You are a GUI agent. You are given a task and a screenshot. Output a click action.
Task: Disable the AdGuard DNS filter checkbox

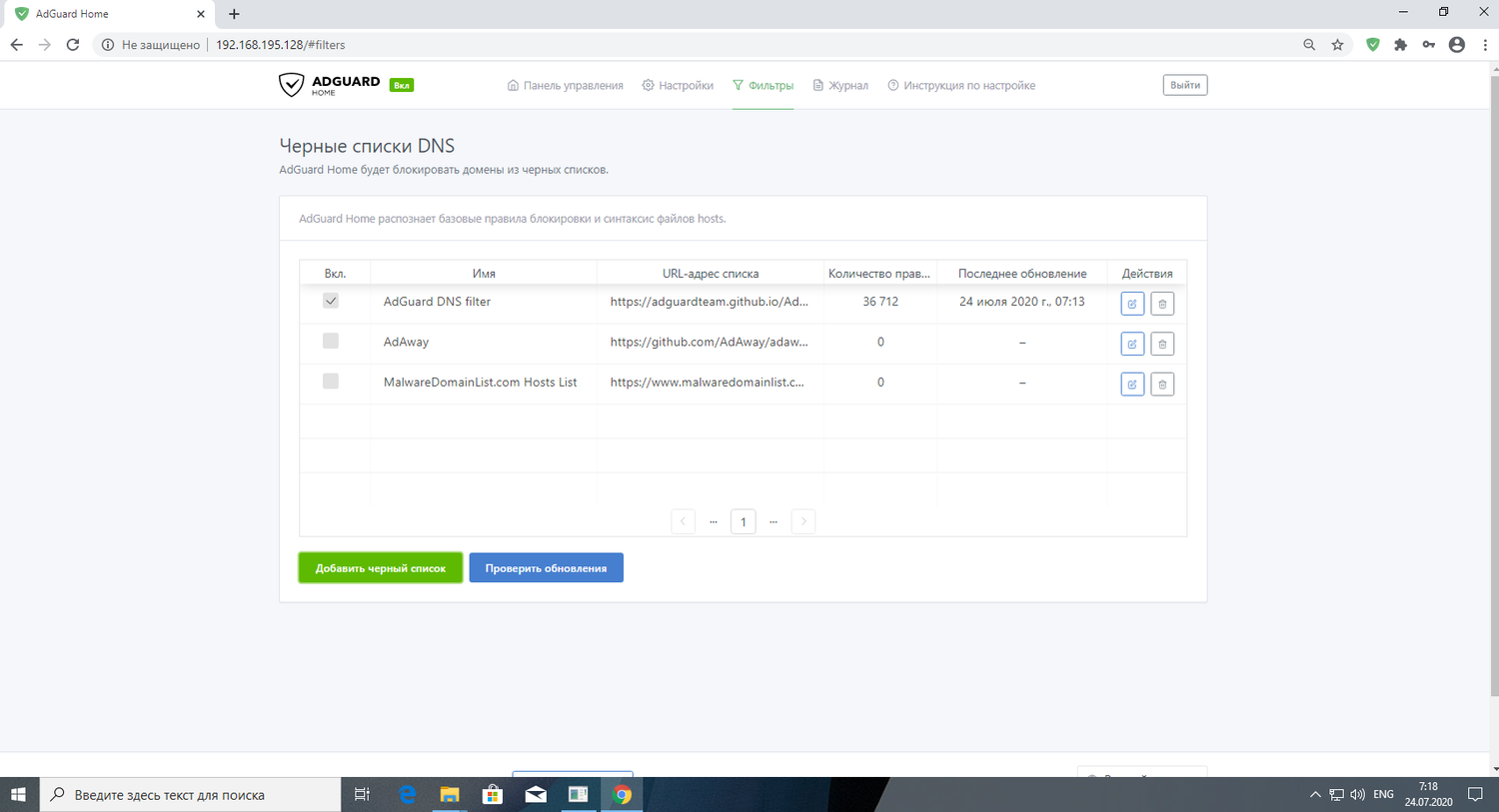pyautogui.click(x=331, y=301)
